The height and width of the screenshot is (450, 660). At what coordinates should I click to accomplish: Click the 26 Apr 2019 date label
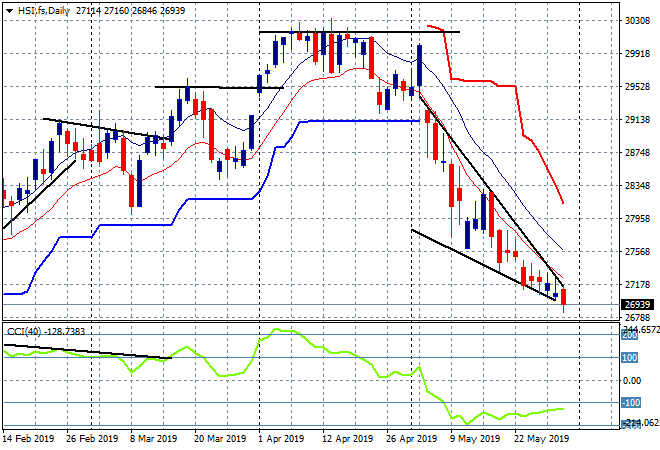(x=411, y=439)
